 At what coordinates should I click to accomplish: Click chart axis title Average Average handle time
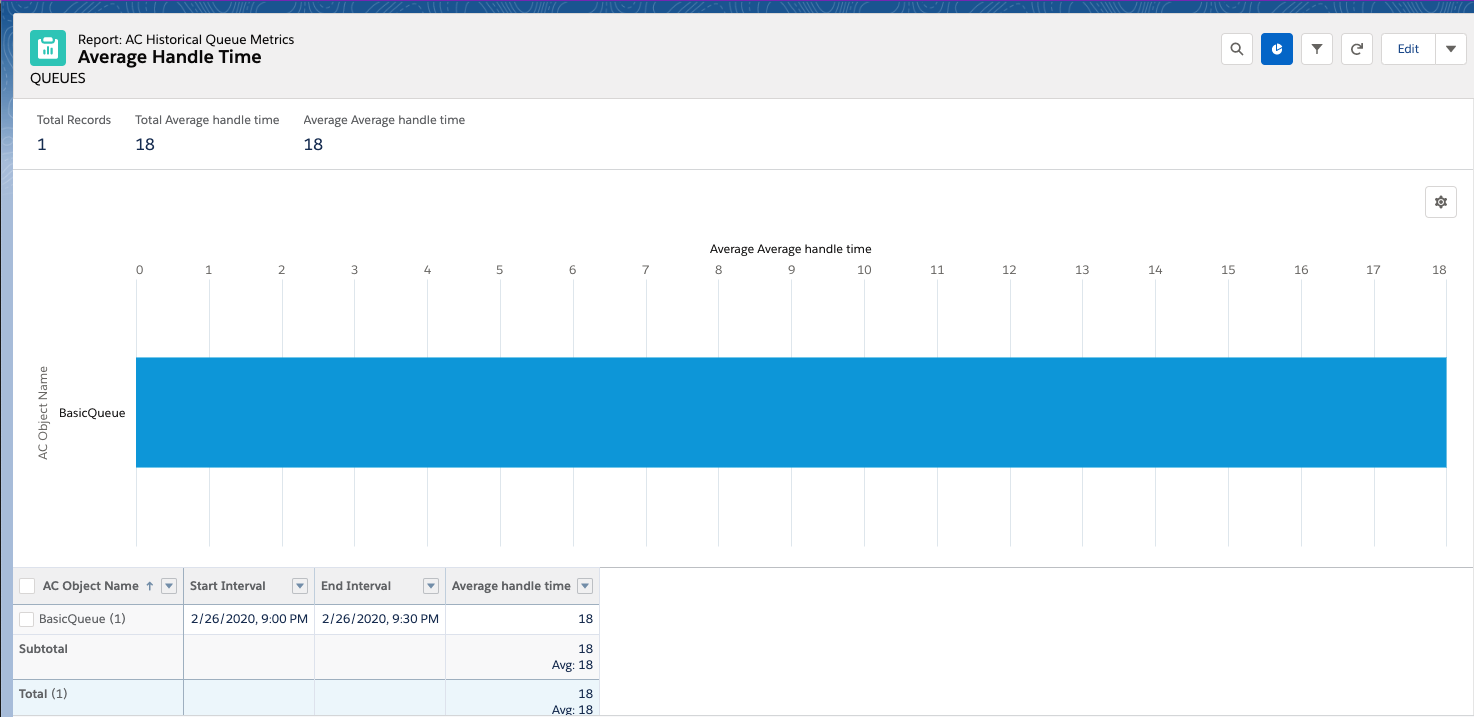tap(791, 248)
